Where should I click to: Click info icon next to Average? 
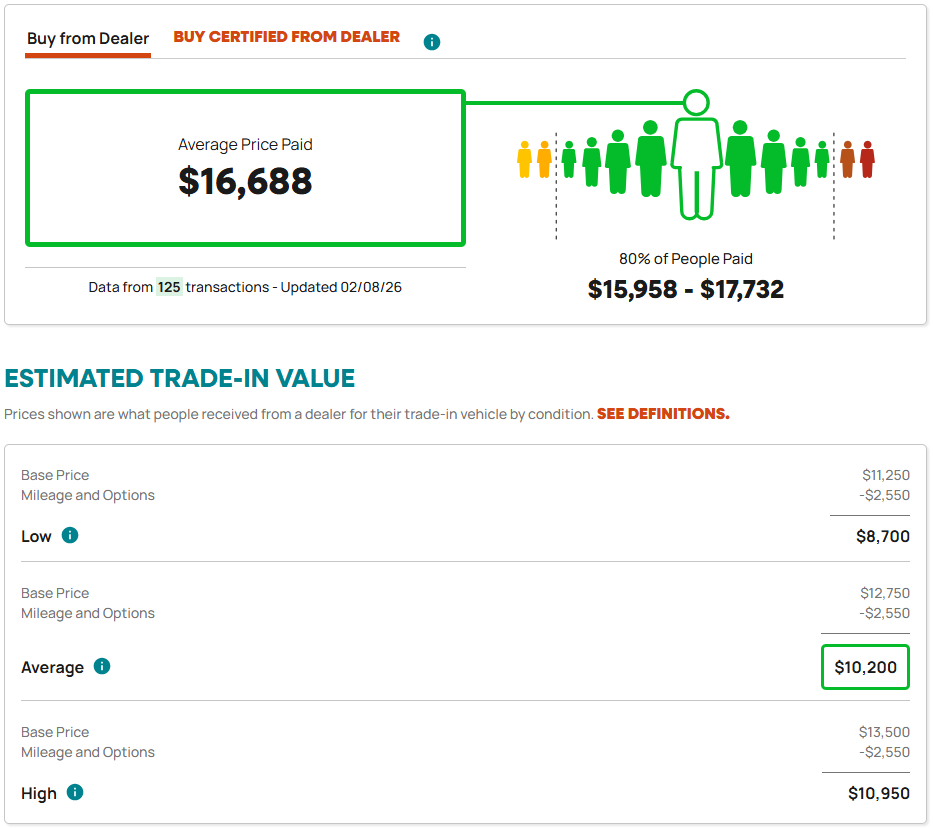click(x=102, y=666)
